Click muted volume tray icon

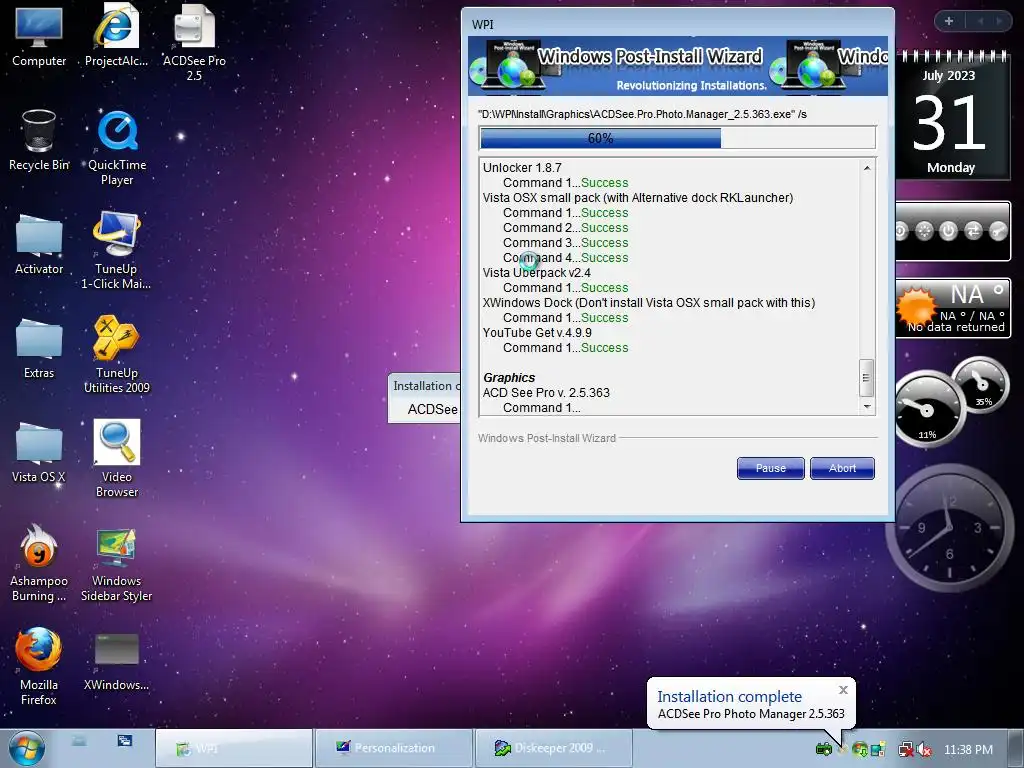coord(924,749)
